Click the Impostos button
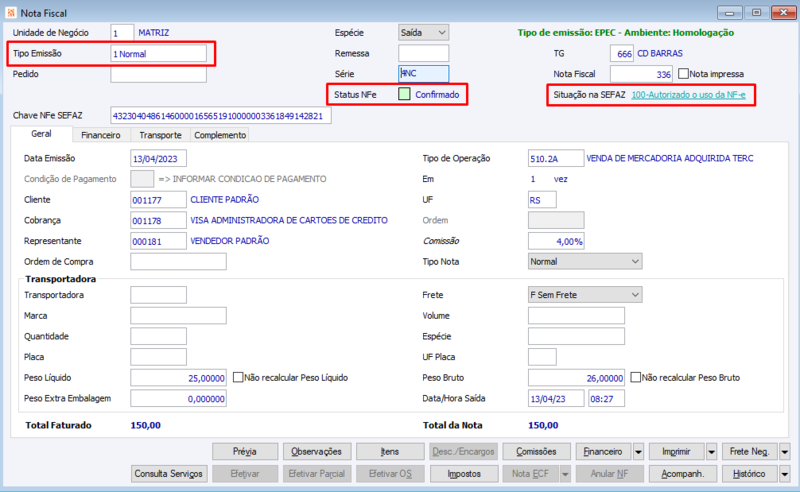 click(464, 474)
